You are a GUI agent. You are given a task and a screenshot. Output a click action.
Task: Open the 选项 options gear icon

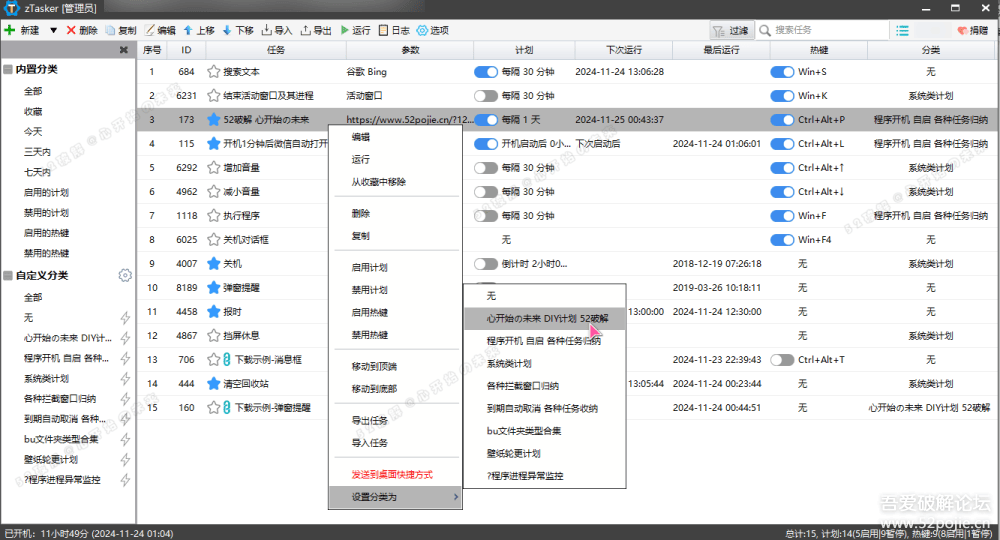pyautogui.click(x=422, y=30)
